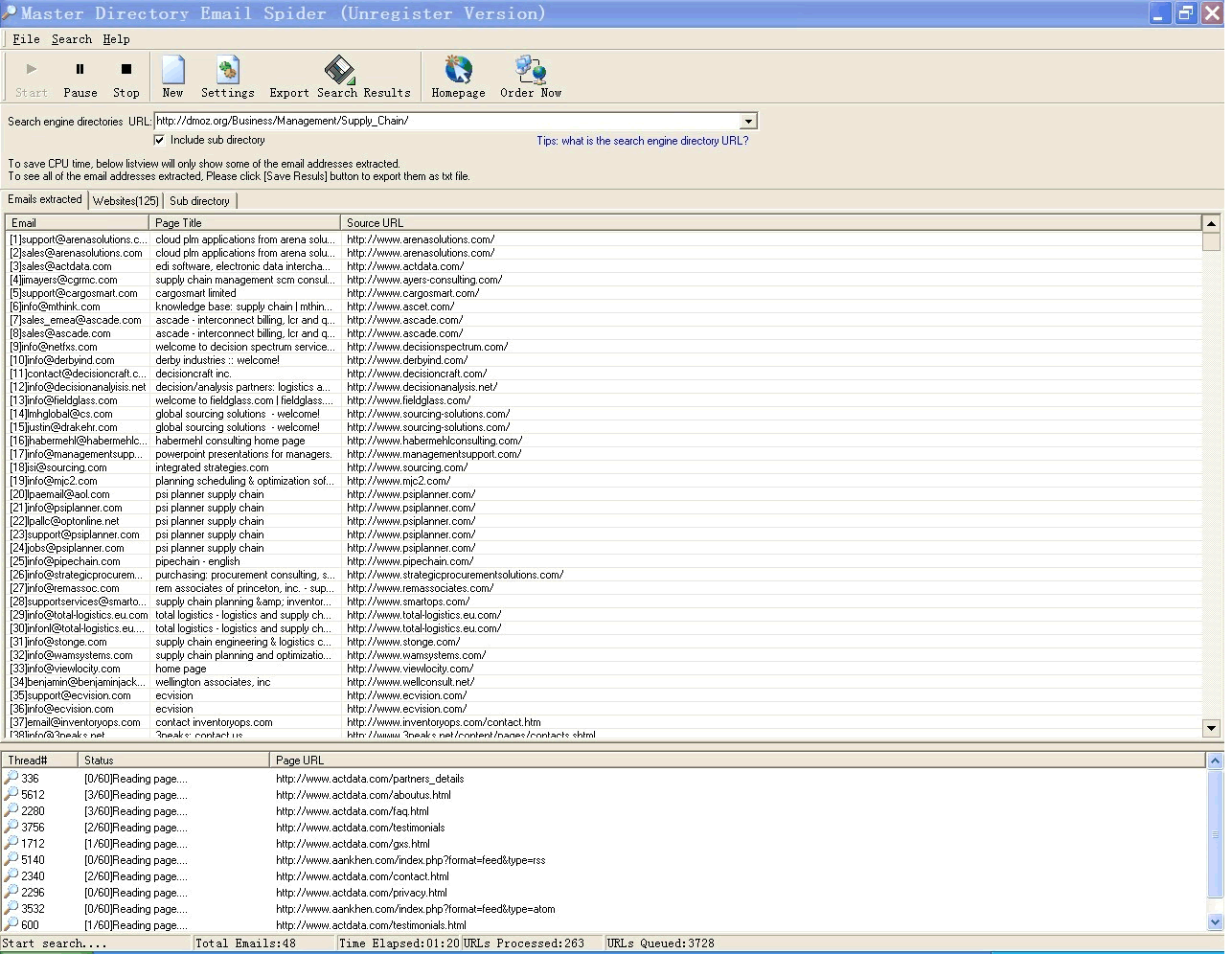Click the Status column header

173,760
